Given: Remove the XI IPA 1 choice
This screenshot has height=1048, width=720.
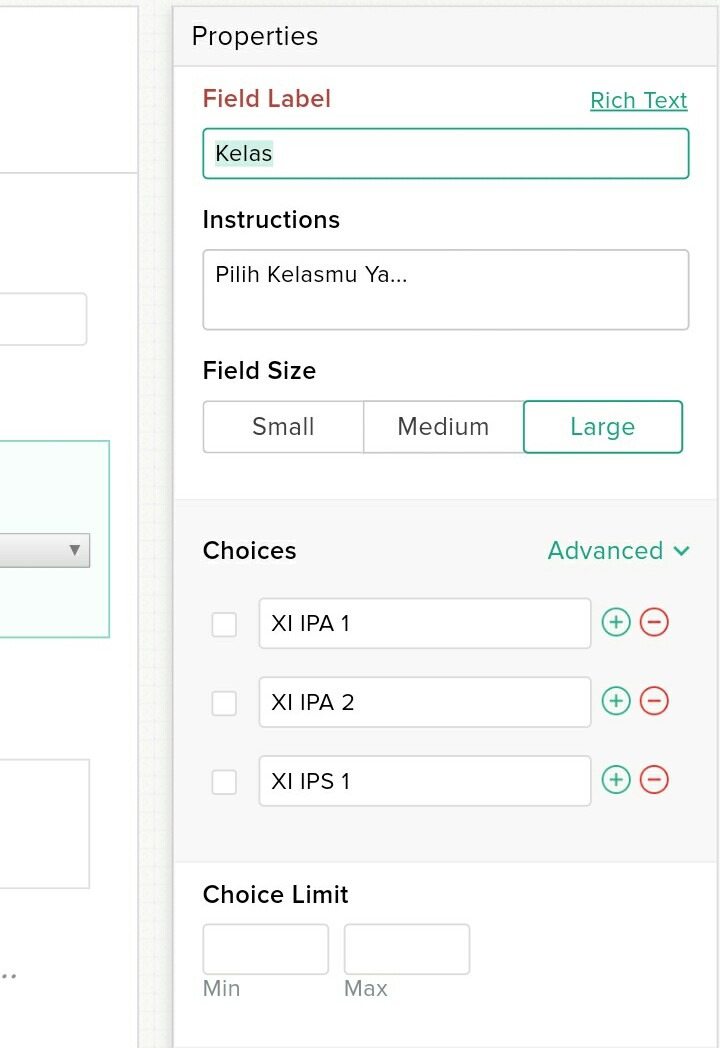Looking at the screenshot, I should coord(654,622).
